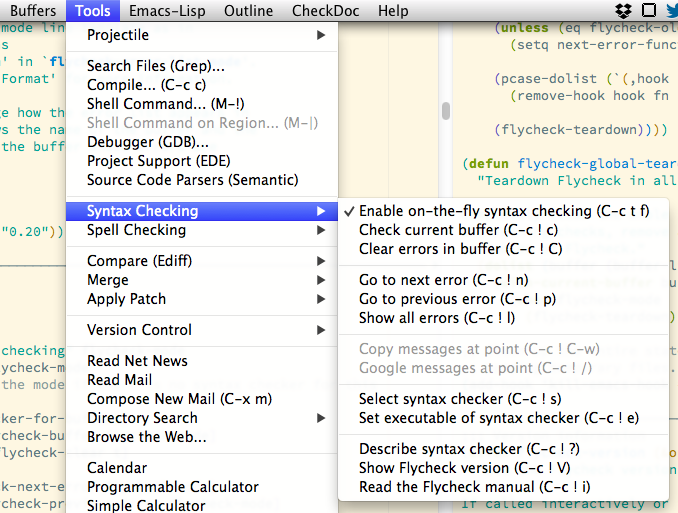The width and height of the screenshot is (678, 513).
Task: Click the Dropbox icon in menu bar
Action: click(x=624, y=11)
